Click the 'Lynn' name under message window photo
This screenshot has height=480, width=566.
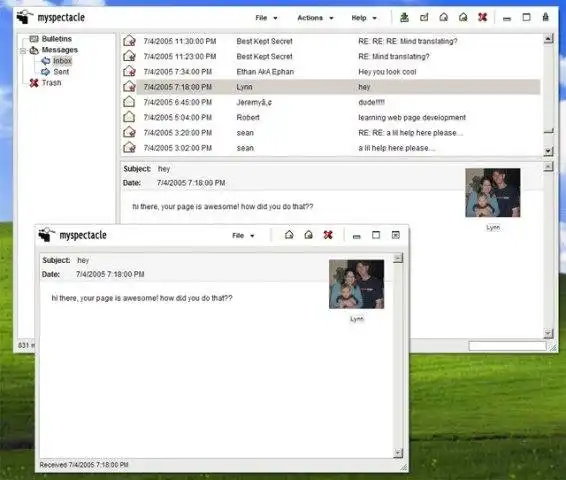357,319
